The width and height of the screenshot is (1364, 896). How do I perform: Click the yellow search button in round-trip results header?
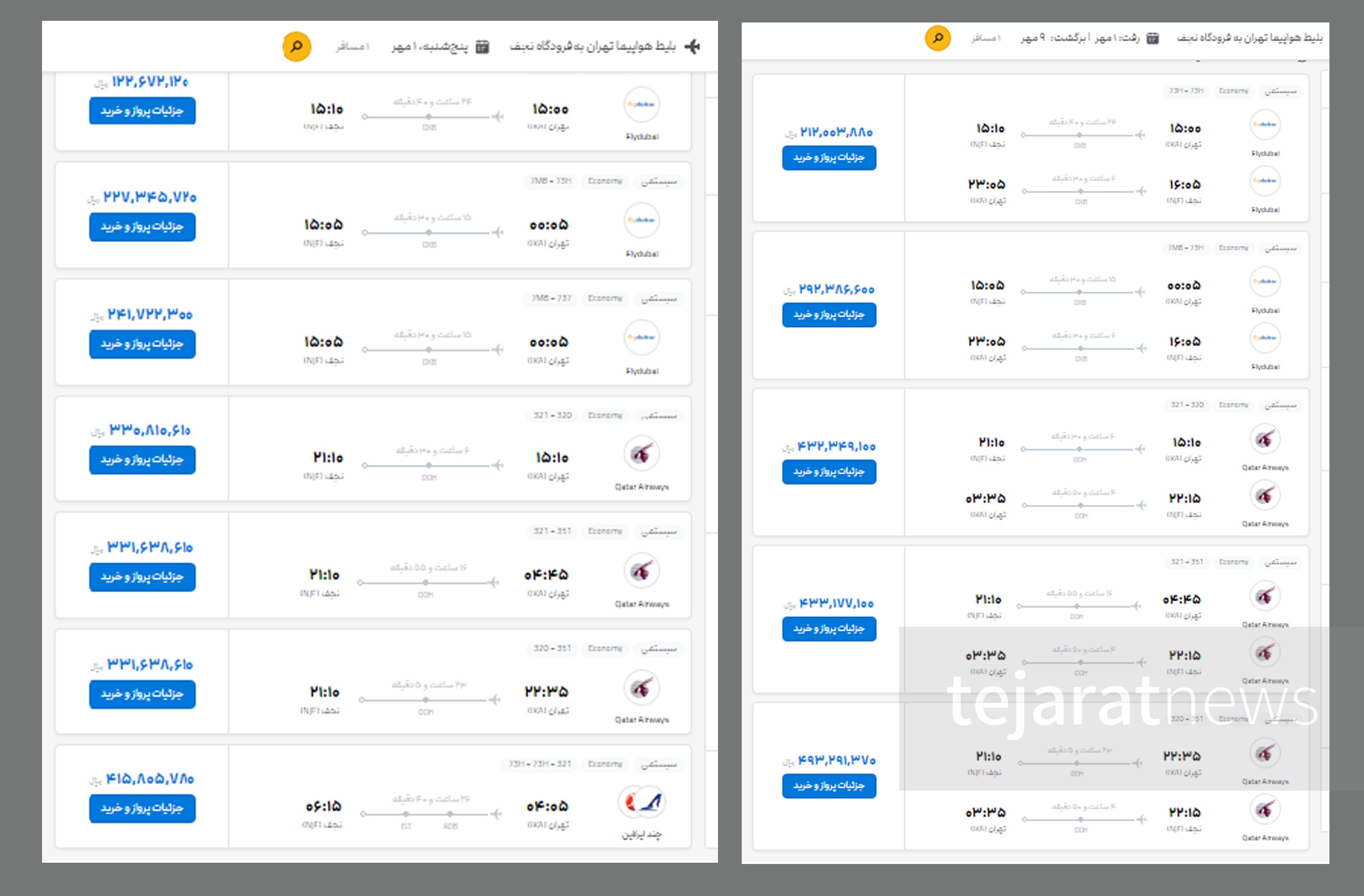[938, 38]
